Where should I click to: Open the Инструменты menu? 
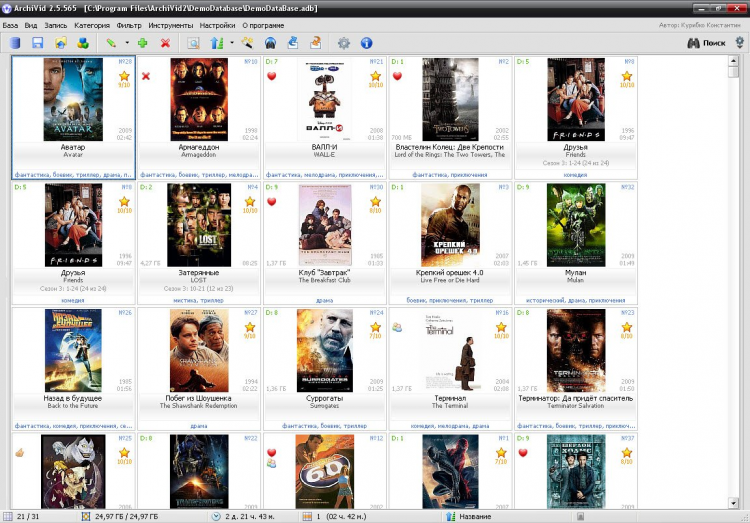click(x=169, y=24)
